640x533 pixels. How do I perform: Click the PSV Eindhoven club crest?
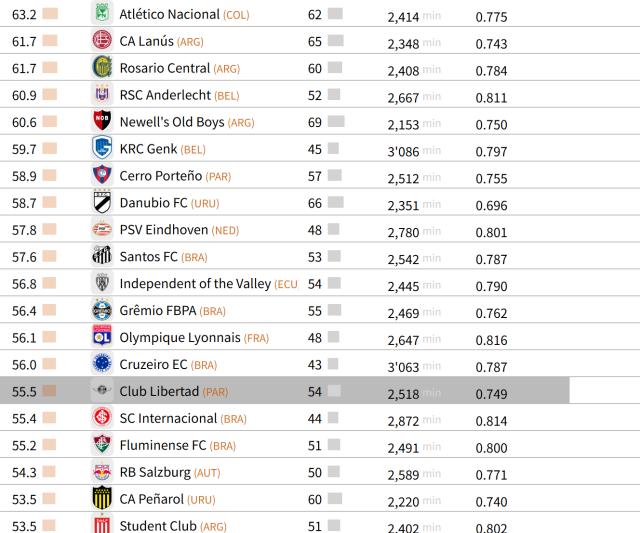pos(101,229)
